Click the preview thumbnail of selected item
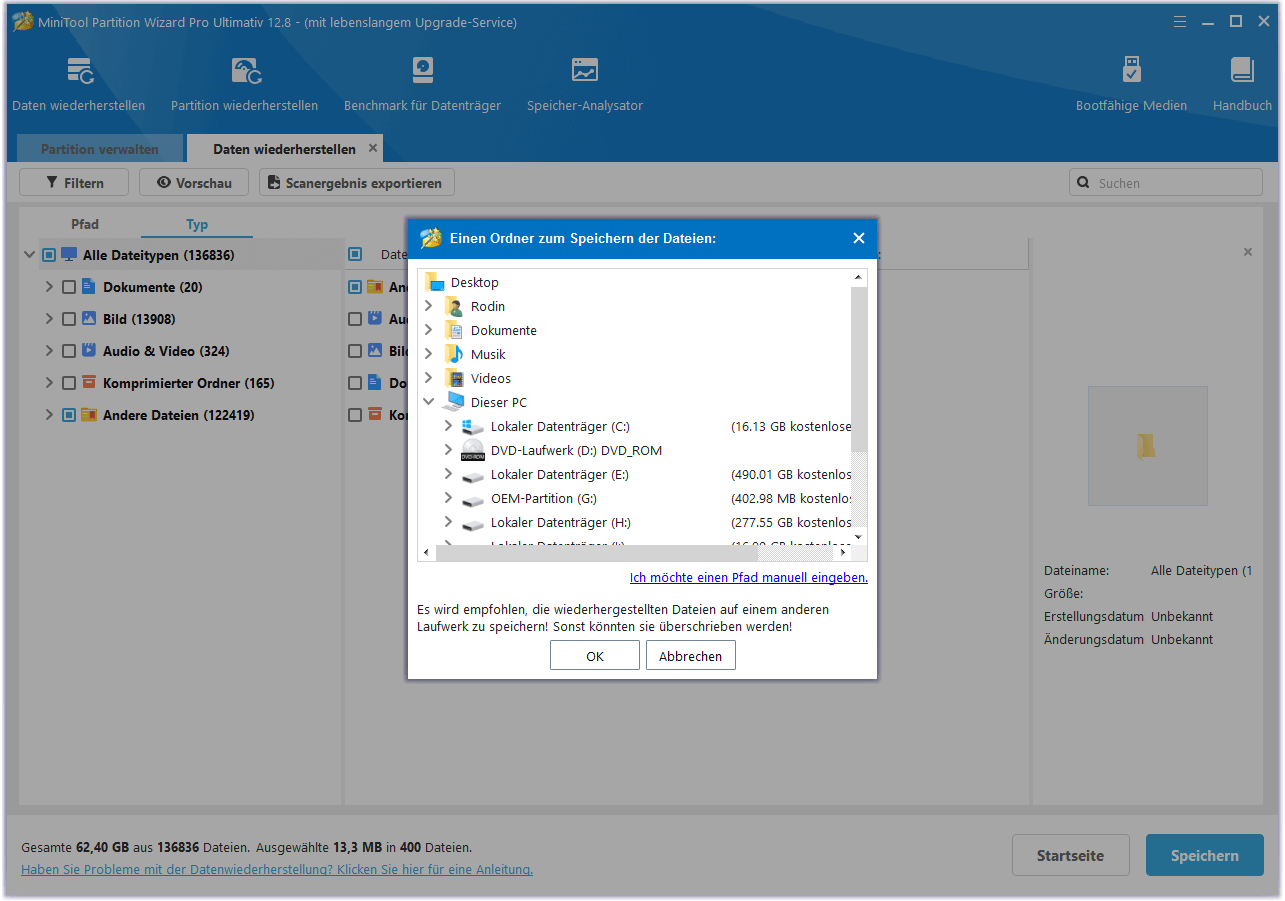Viewport: 1285px width, 901px height. coord(1147,446)
